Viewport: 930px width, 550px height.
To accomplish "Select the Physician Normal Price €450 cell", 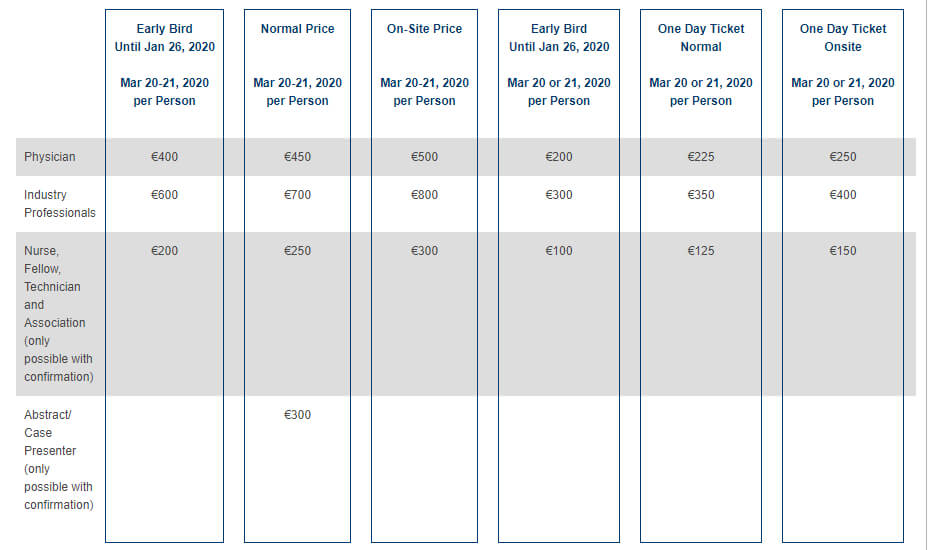I will click(x=297, y=157).
